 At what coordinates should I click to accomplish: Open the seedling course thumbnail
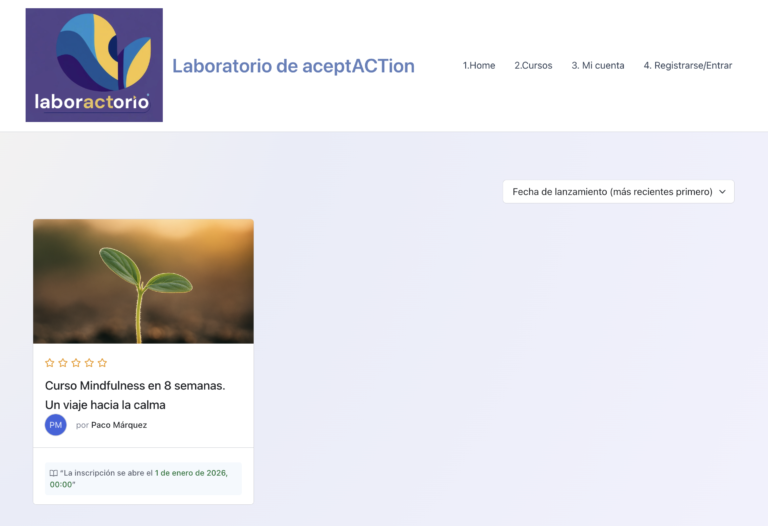144,281
